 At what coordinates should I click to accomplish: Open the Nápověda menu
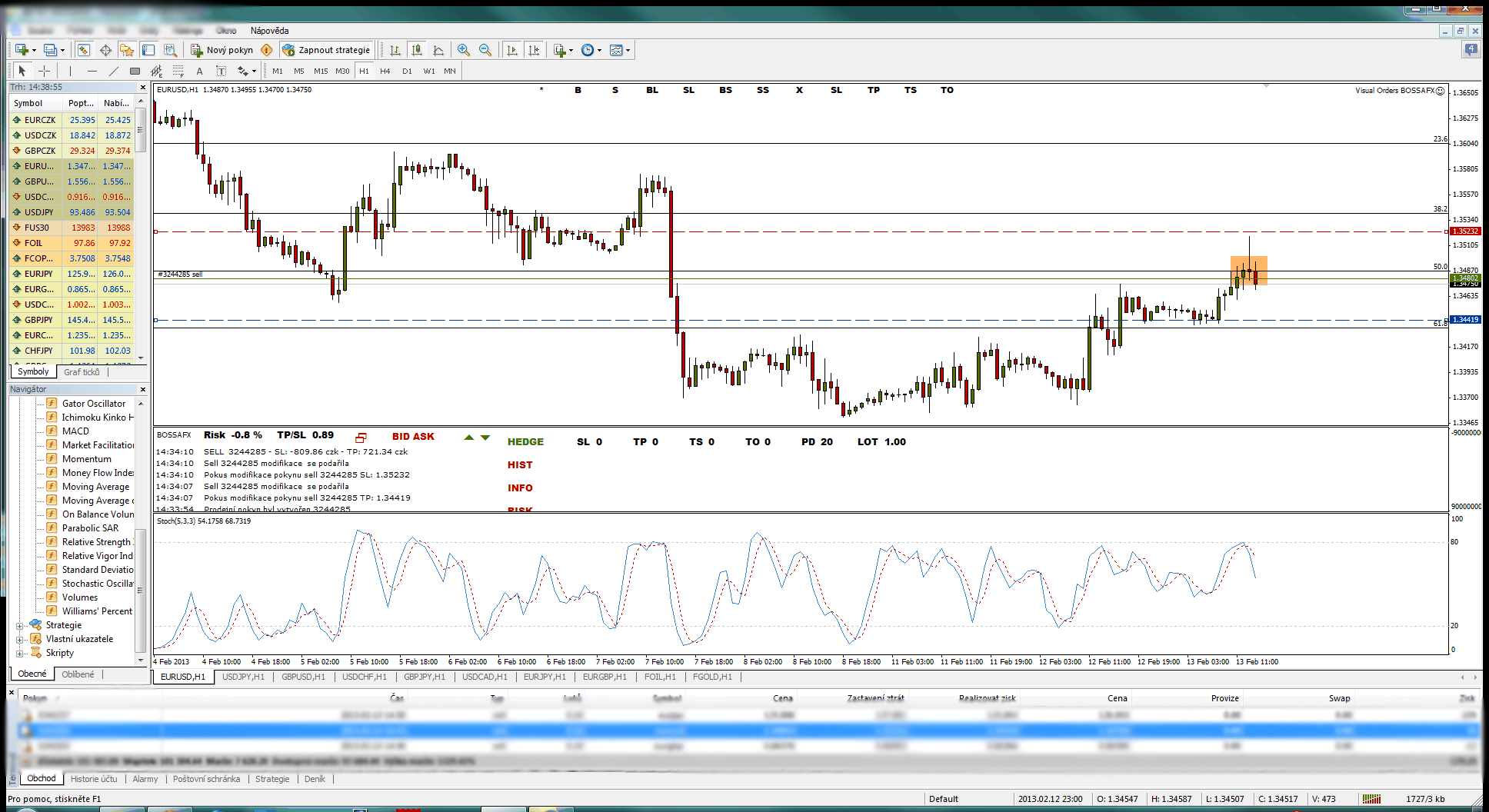[269, 31]
